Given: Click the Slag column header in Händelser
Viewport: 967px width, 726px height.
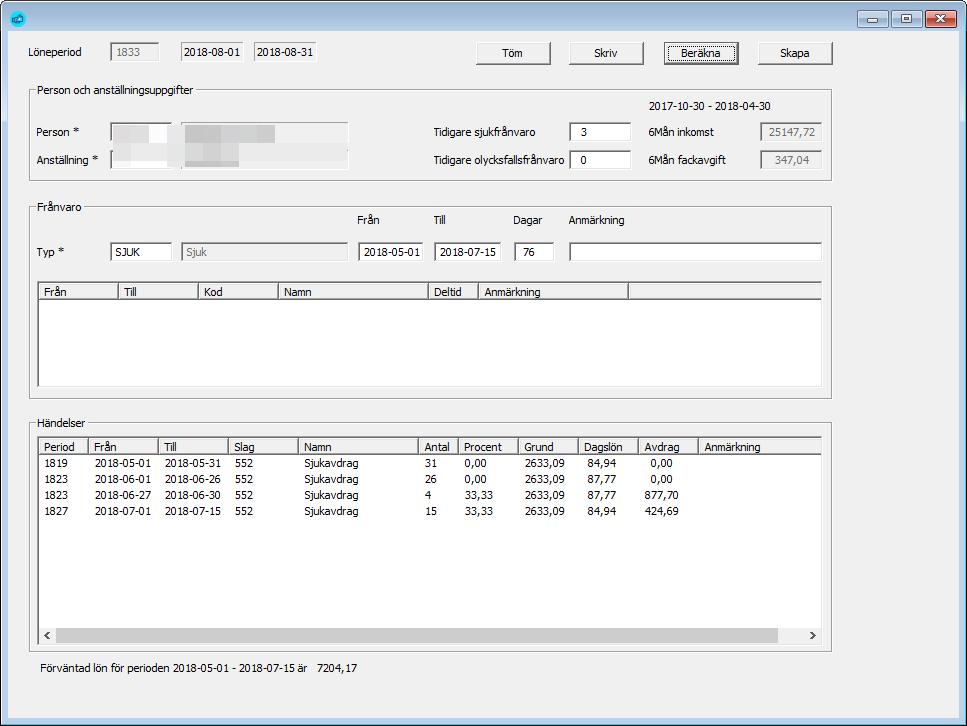Looking at the screenshot, I should pos(263,447).
